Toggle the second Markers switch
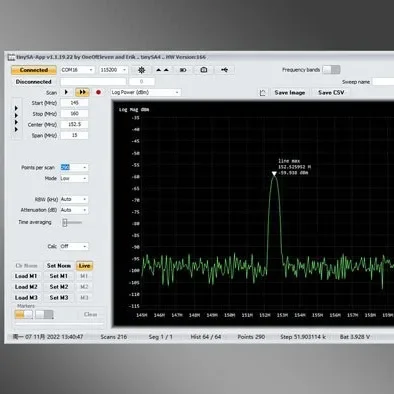Viewport: 394px width, 394px height. 44,314
